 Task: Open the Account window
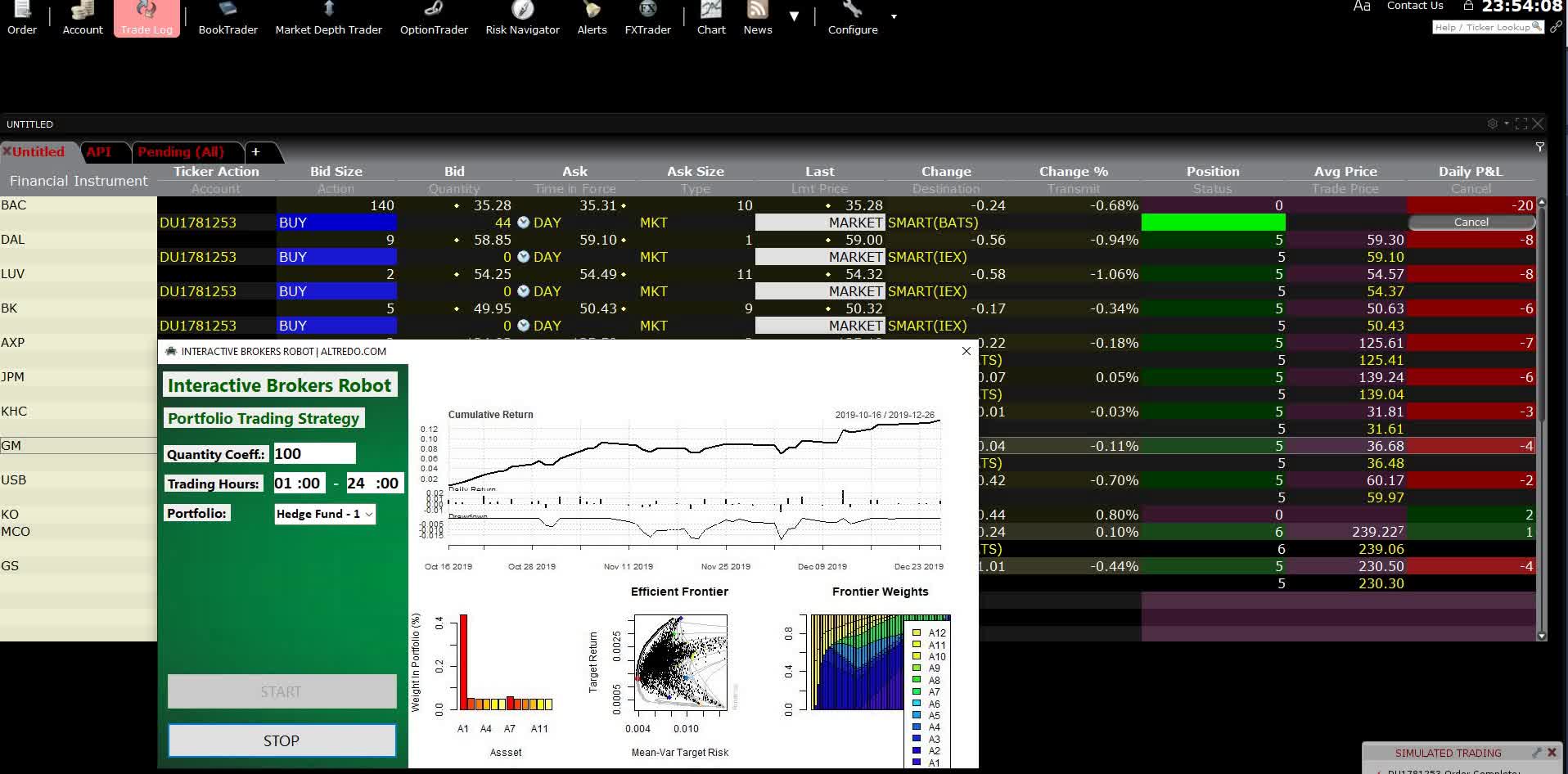pos(82,18)
